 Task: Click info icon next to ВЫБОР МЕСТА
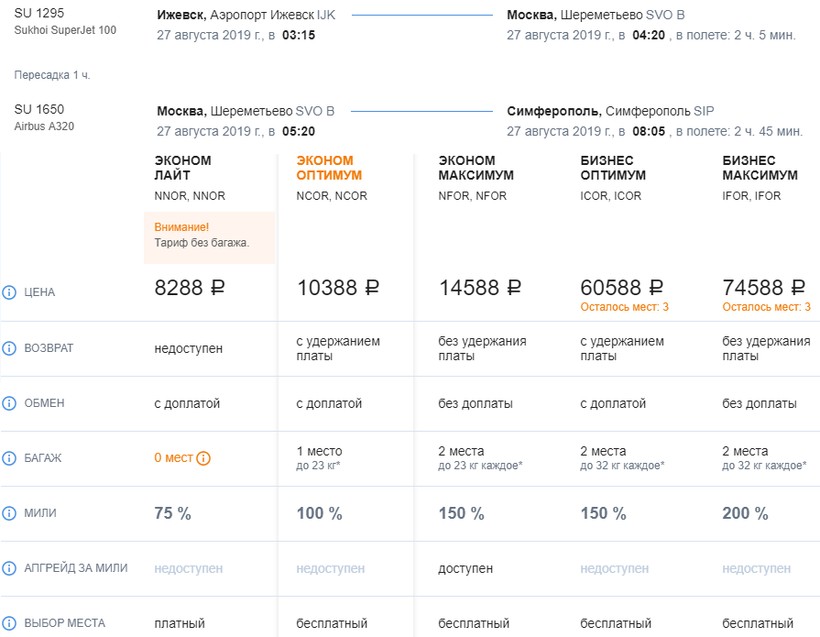tap(10, 623)
